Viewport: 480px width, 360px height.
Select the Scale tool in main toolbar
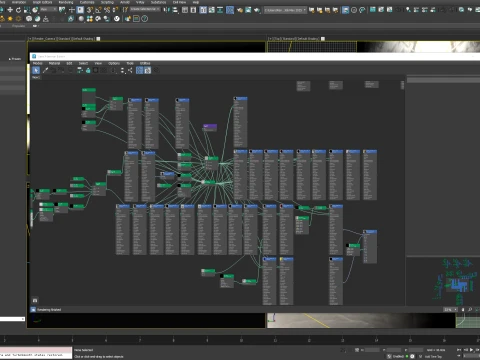tap(27, 10)
